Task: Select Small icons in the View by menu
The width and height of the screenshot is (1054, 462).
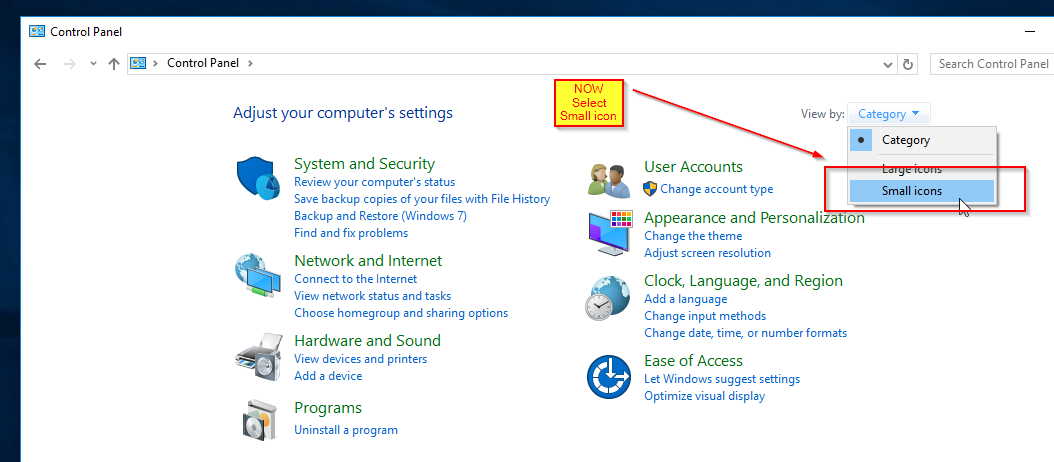Action: point(922,191)
